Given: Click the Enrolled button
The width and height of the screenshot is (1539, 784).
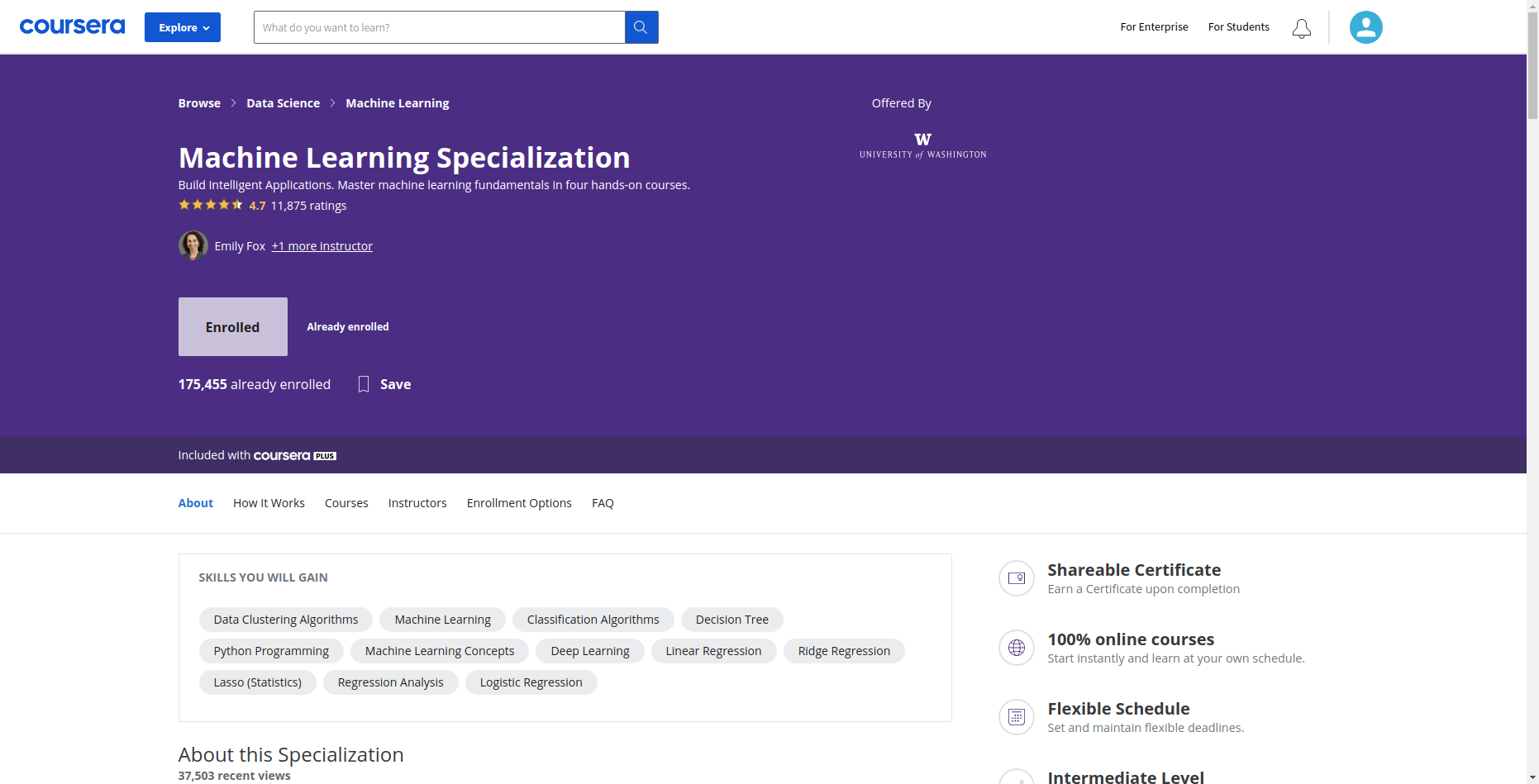Looking at the screenshot, I should click(x=233, y=327).
